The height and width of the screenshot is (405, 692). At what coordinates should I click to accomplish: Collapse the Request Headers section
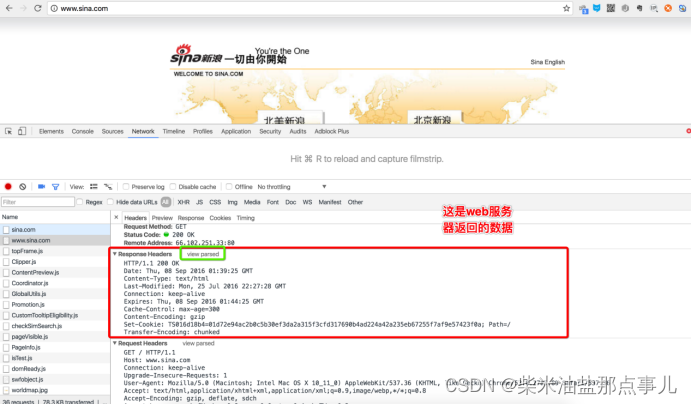115,343
